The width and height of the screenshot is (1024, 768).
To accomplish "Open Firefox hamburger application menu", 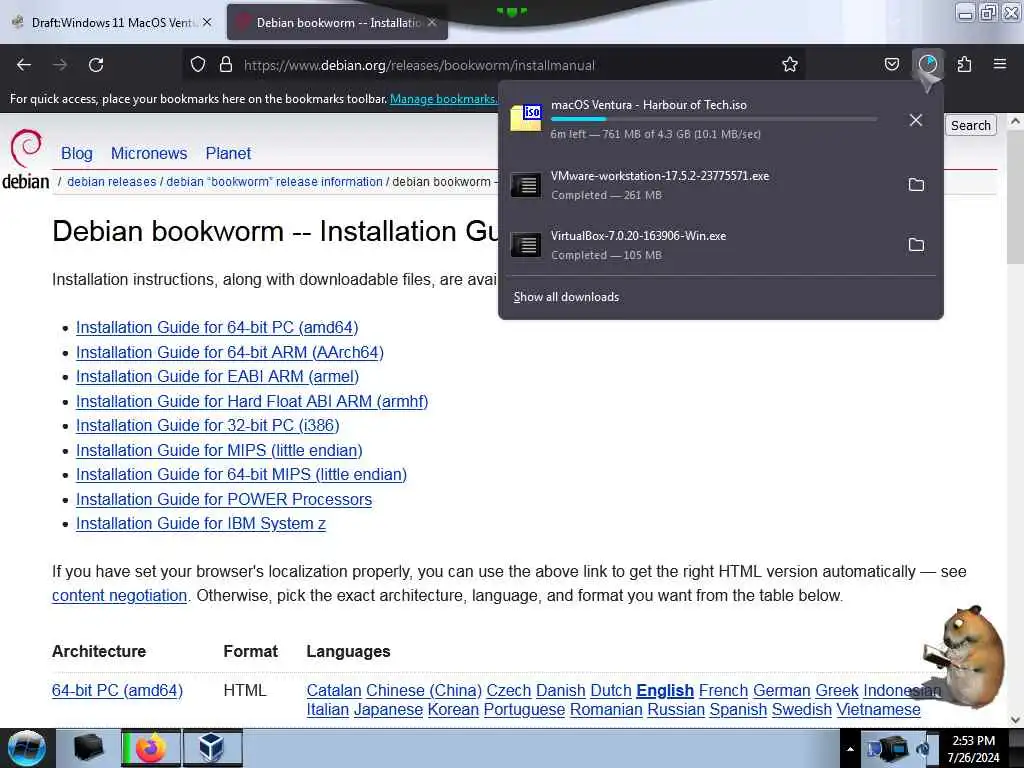I will [1000, 64].
